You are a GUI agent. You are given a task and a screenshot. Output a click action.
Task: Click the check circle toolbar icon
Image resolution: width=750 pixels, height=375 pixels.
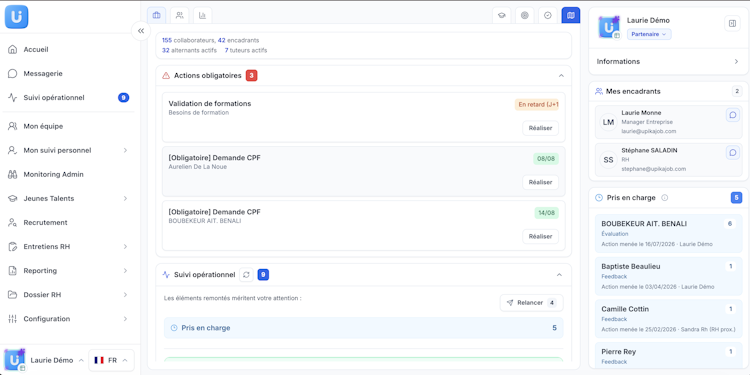(x=548, y=15)
